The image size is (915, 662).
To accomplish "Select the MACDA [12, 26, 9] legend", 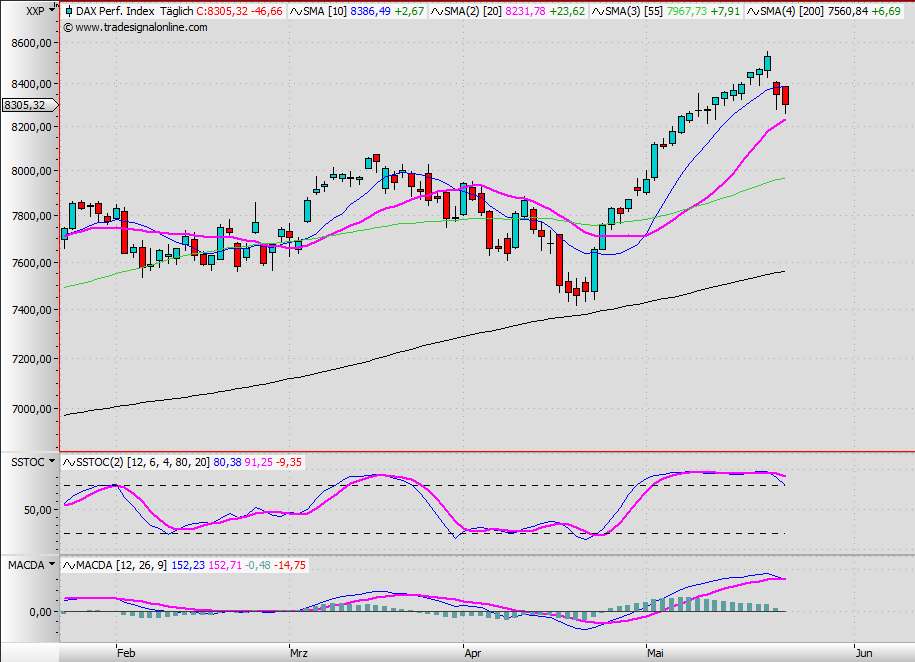I will pos(121,565).
